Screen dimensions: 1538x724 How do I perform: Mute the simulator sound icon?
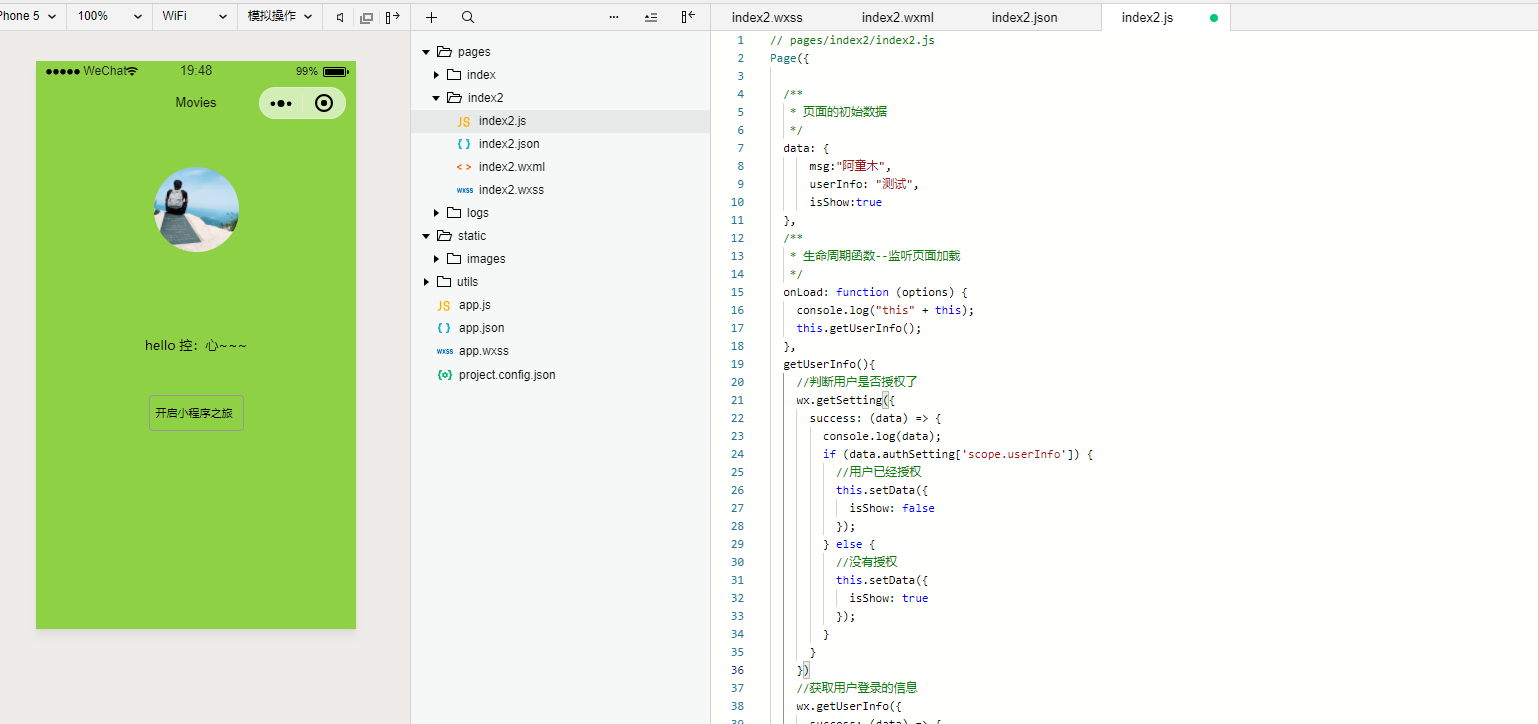[340, 17]
